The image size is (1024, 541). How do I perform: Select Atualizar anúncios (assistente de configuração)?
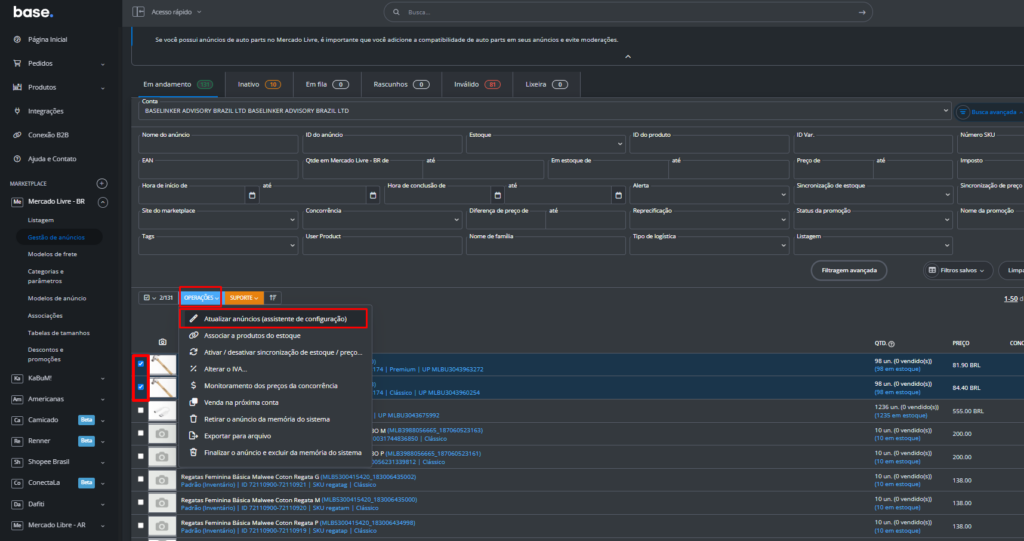[x=274, y=319]
